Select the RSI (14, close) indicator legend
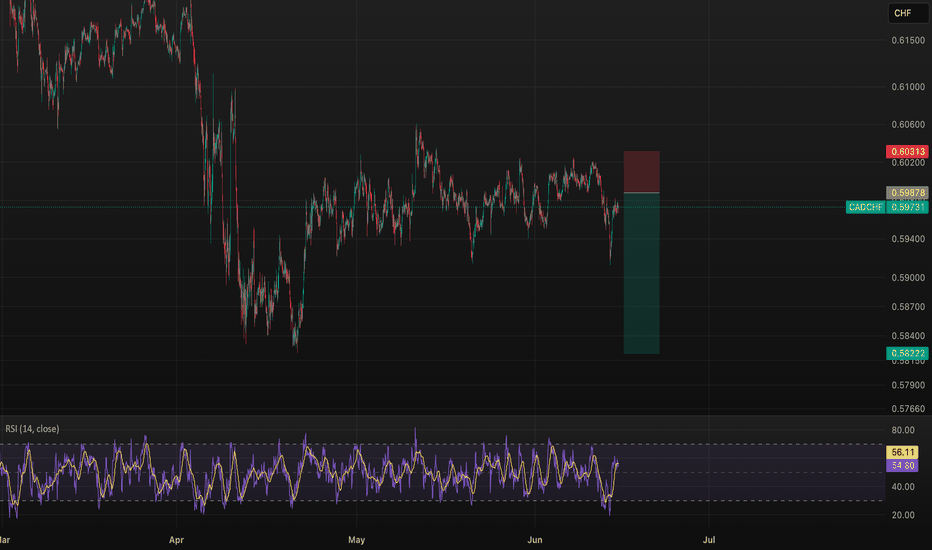 click(x=32, y=429)
